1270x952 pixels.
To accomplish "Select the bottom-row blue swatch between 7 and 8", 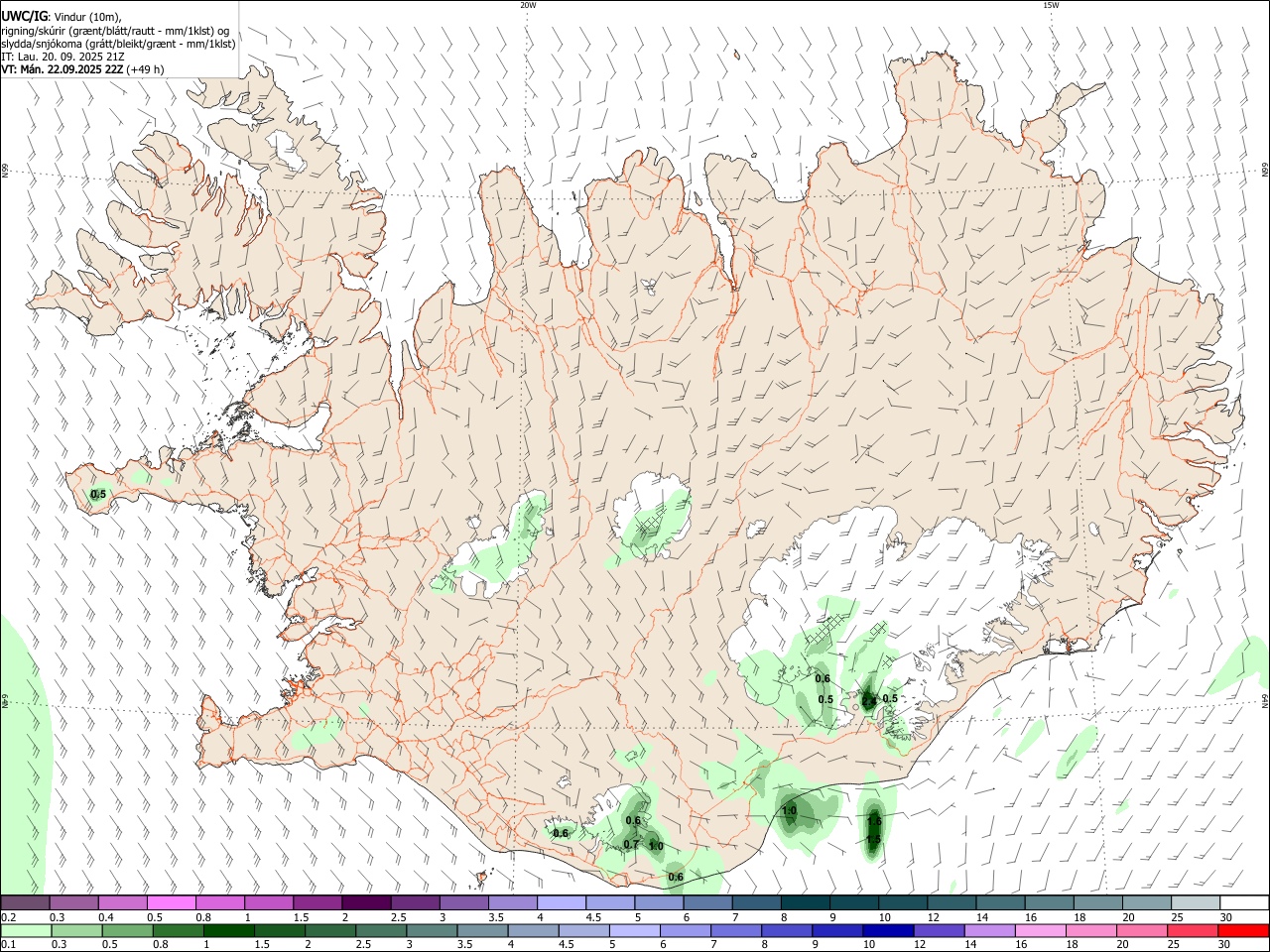I will [737, 930].
